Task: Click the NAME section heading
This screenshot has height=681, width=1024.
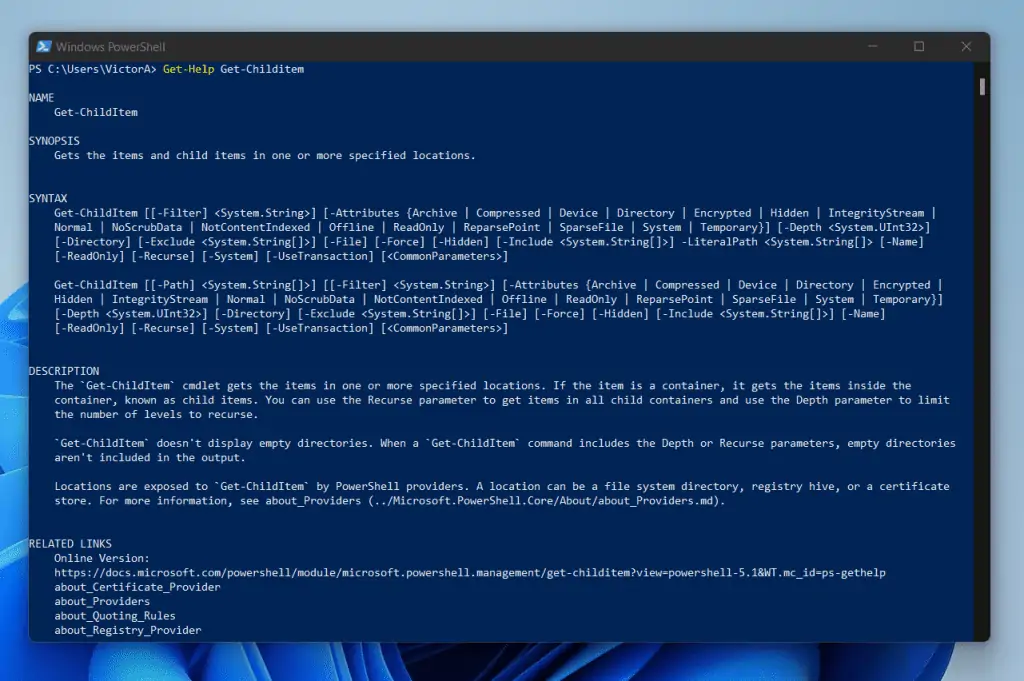Action: coord(41,98)
